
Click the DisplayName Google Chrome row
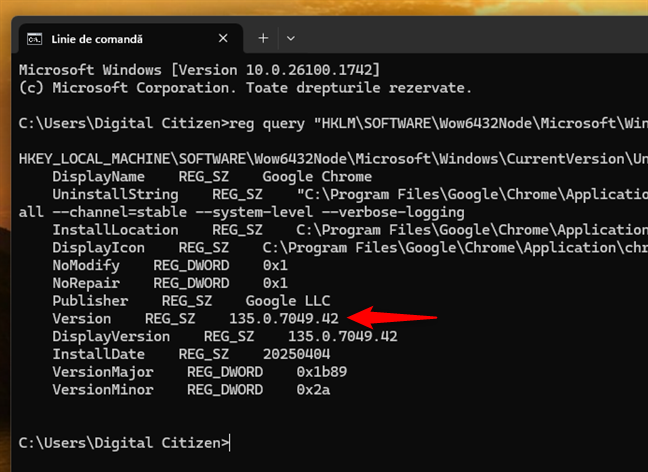212,176
